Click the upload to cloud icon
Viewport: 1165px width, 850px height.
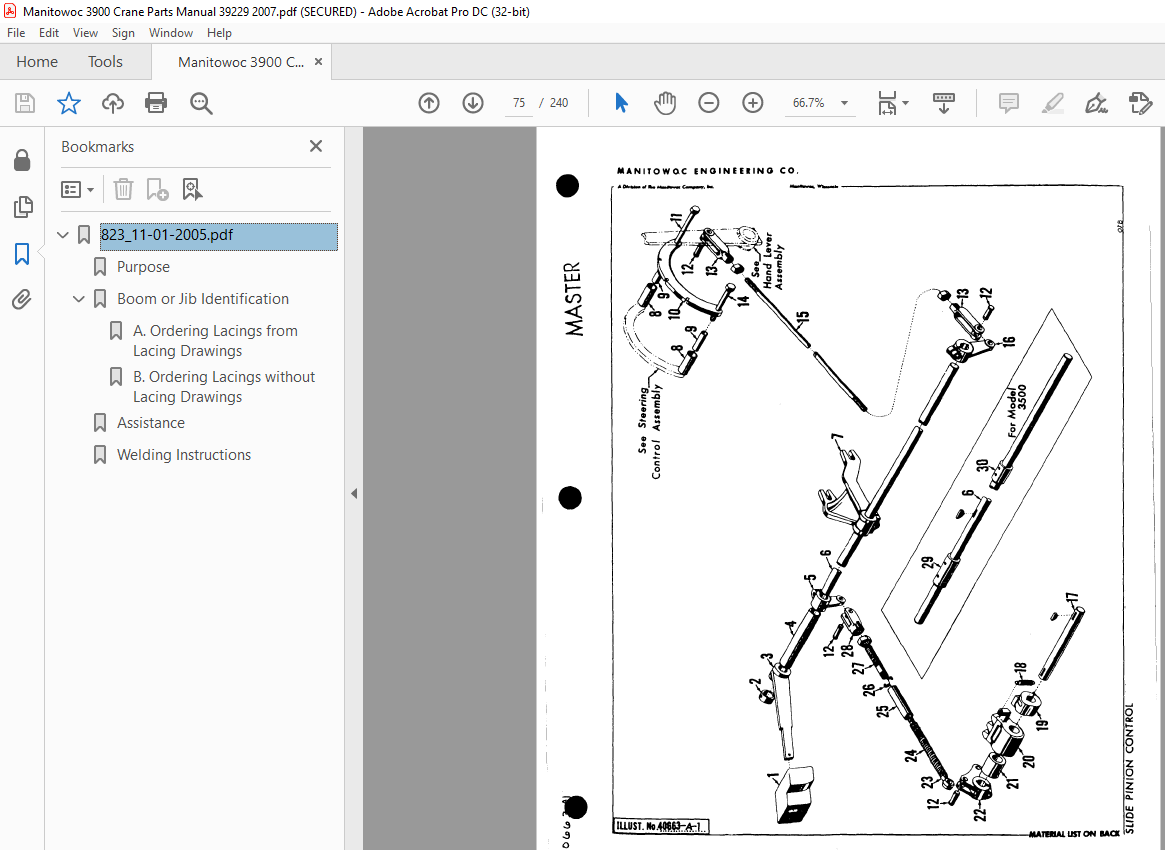click(x=112, y=103)
